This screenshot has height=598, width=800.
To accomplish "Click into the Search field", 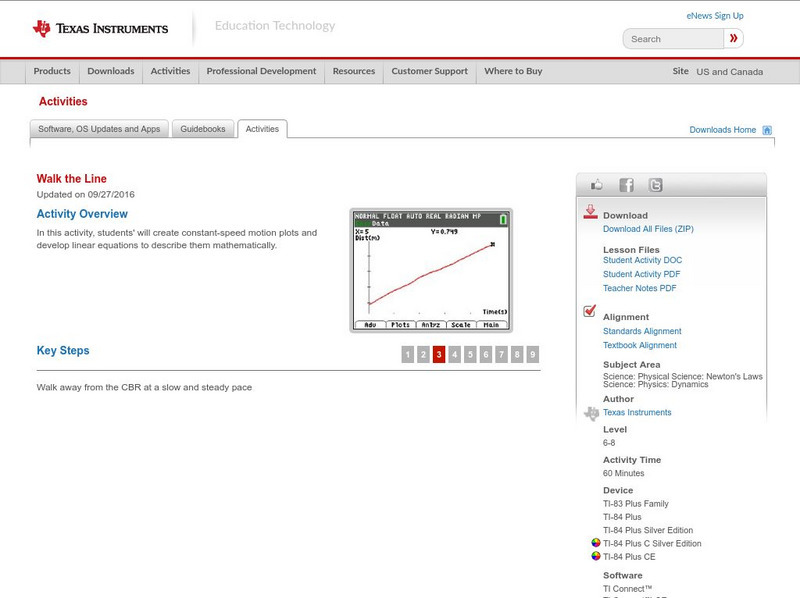I will click(x=673, y=39).
